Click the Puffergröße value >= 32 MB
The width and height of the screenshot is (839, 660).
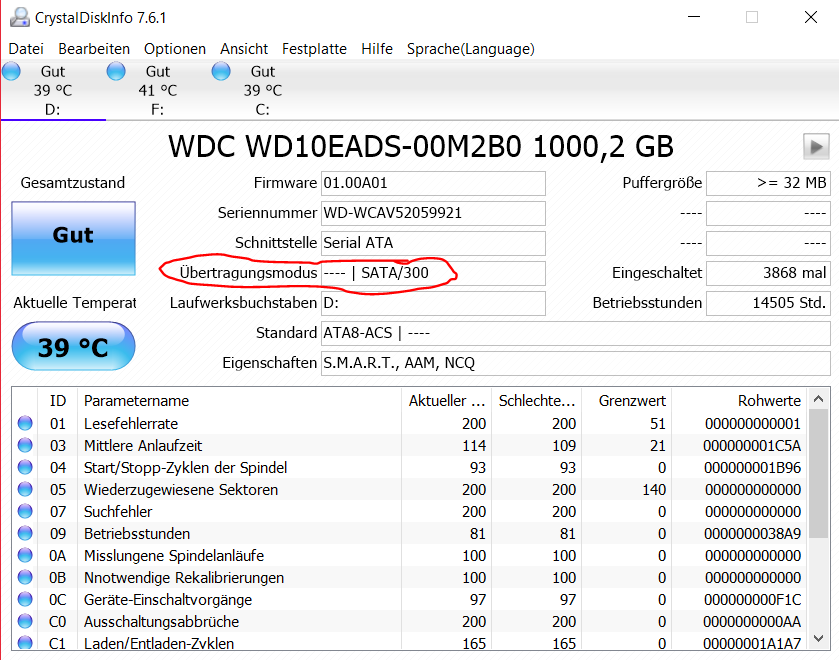(768, 183)
